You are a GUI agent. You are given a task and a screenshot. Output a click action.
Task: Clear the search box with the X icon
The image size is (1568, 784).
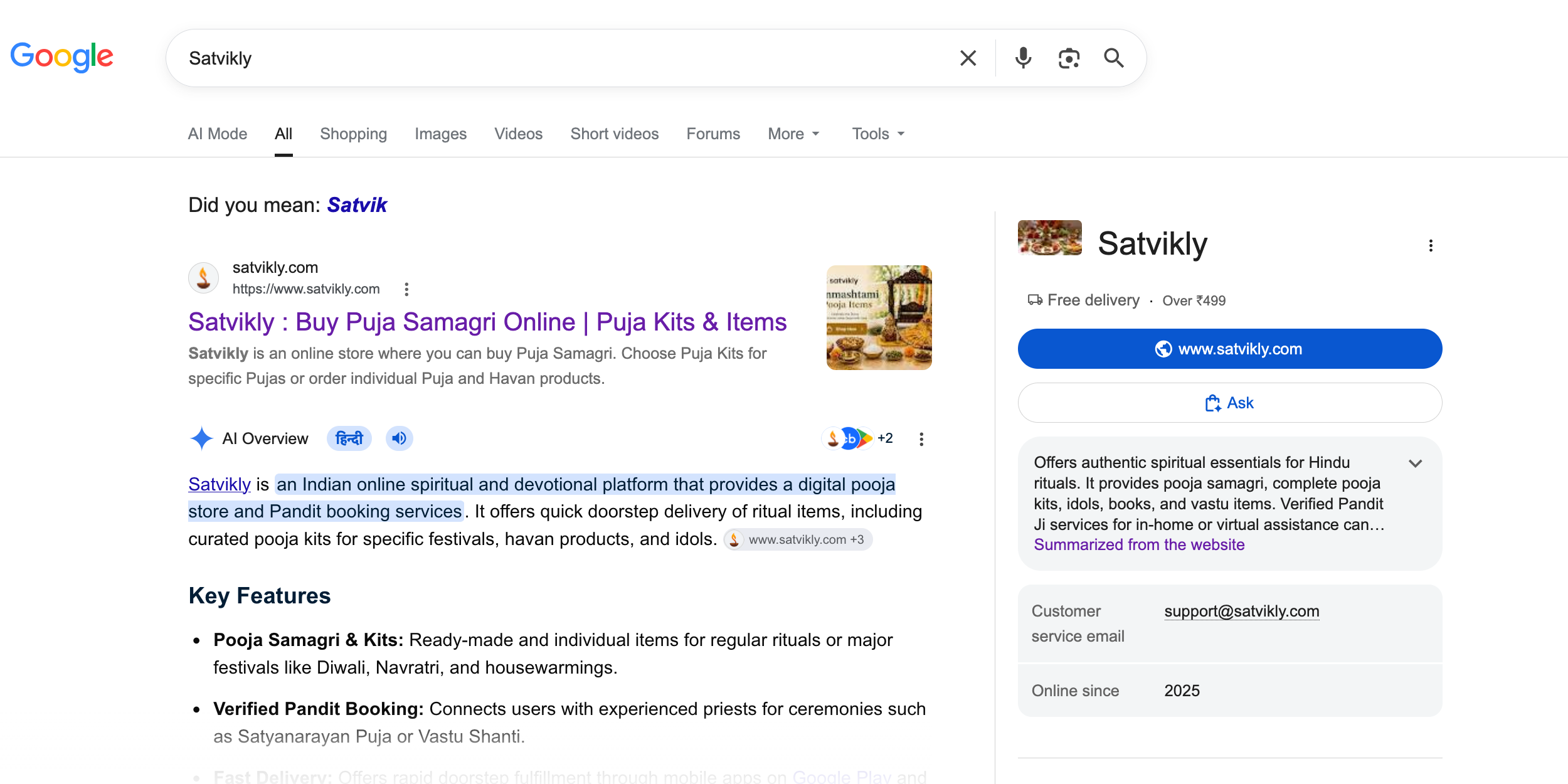point(968,58)
